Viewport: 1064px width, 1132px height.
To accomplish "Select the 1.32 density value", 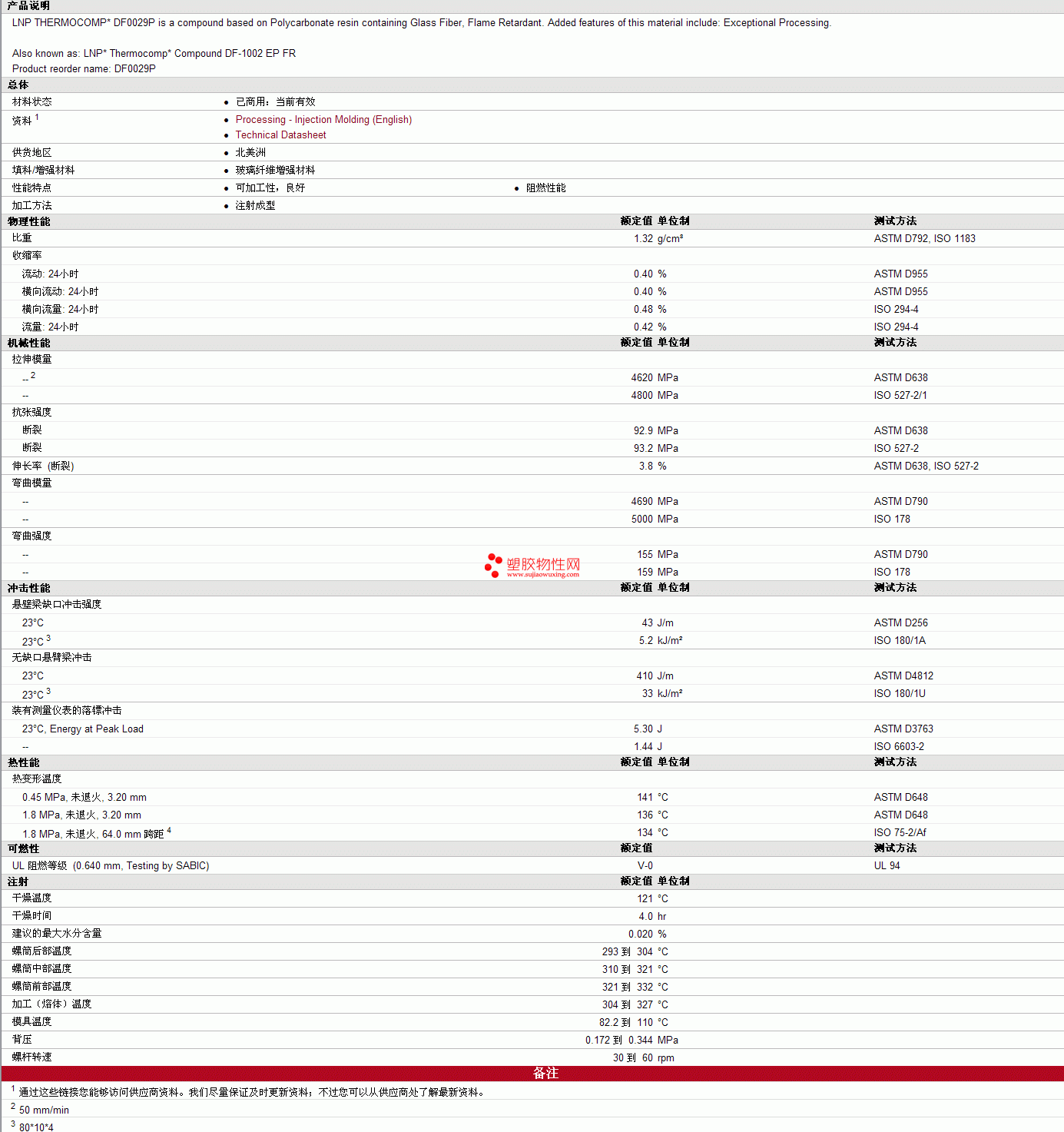I will (x=643, y=239).
